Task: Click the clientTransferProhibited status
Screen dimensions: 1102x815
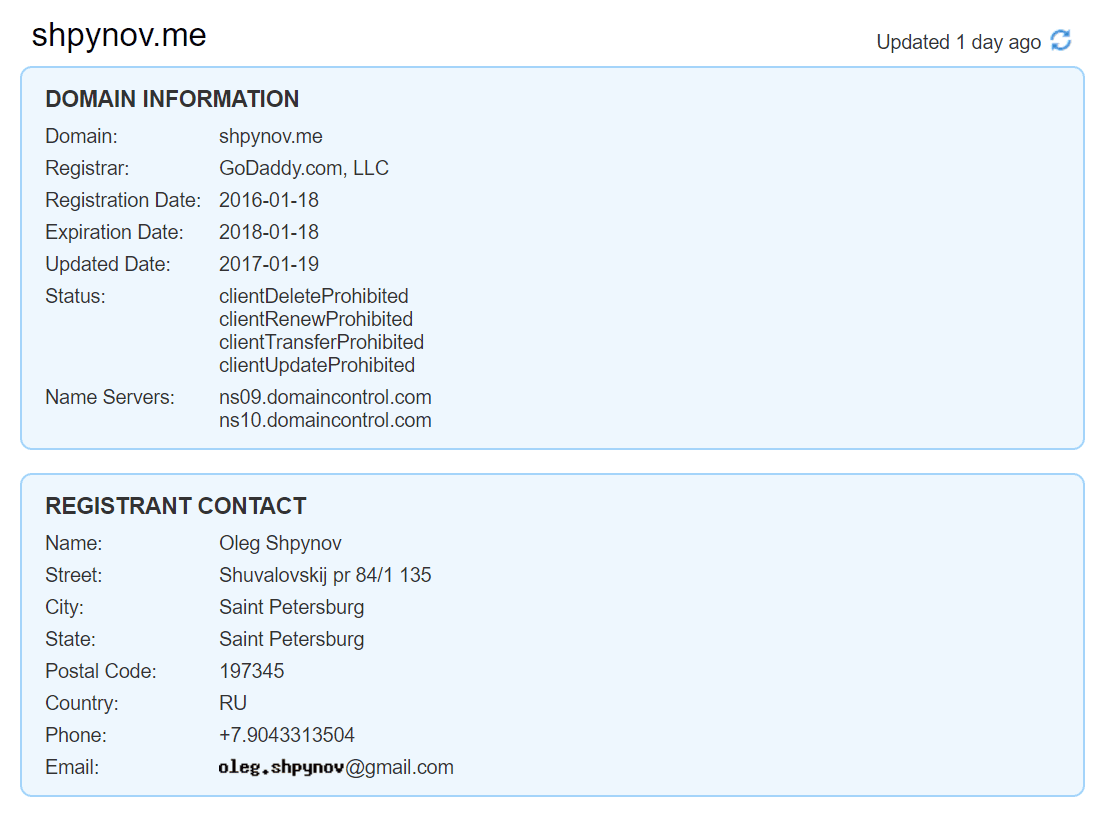Action: (x=321, y=342)
